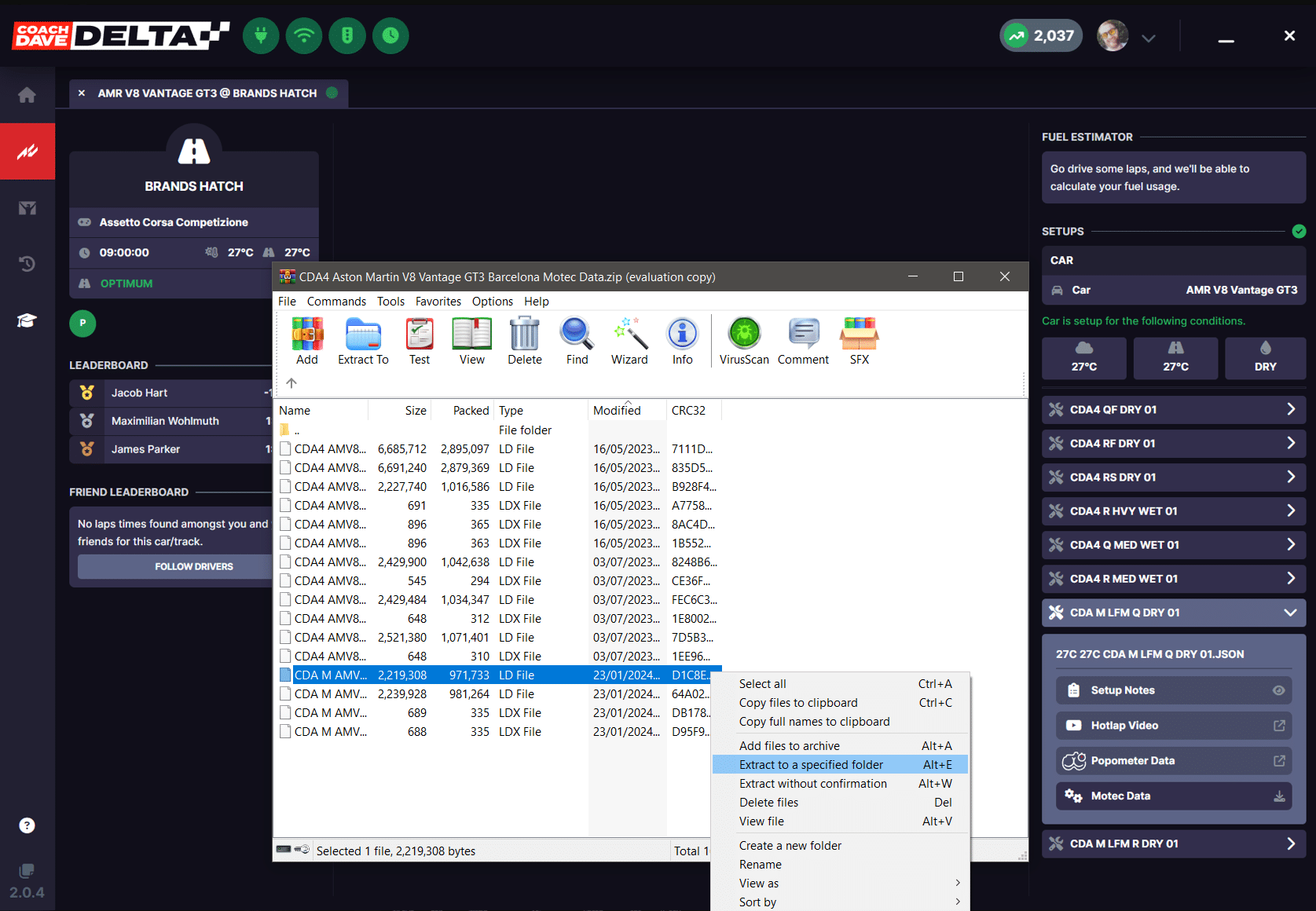
Task: Open the profile avatar dropdown arrow
Action: pyautogui.click(x=1149, y=37)
